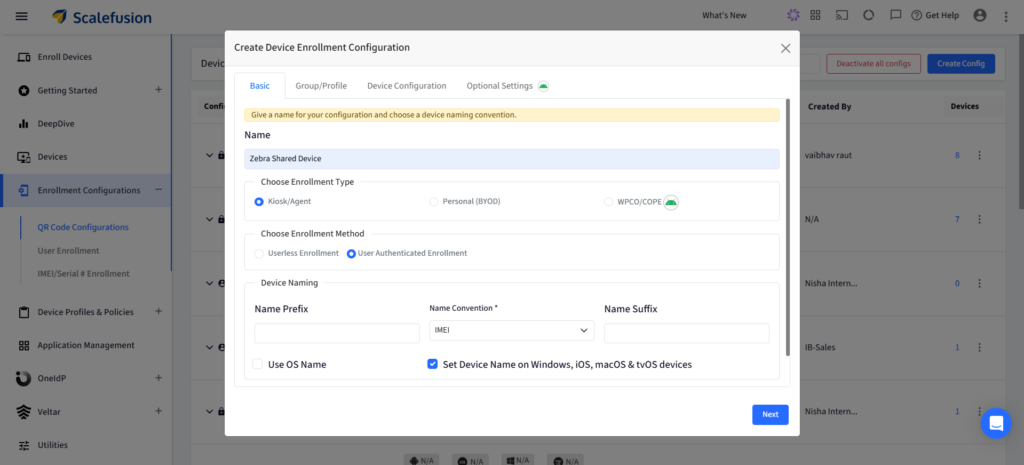Click Get Help in the header
Image resolution: width=1024 pixels, height=465 pixels.
click(x=935, y=16)
